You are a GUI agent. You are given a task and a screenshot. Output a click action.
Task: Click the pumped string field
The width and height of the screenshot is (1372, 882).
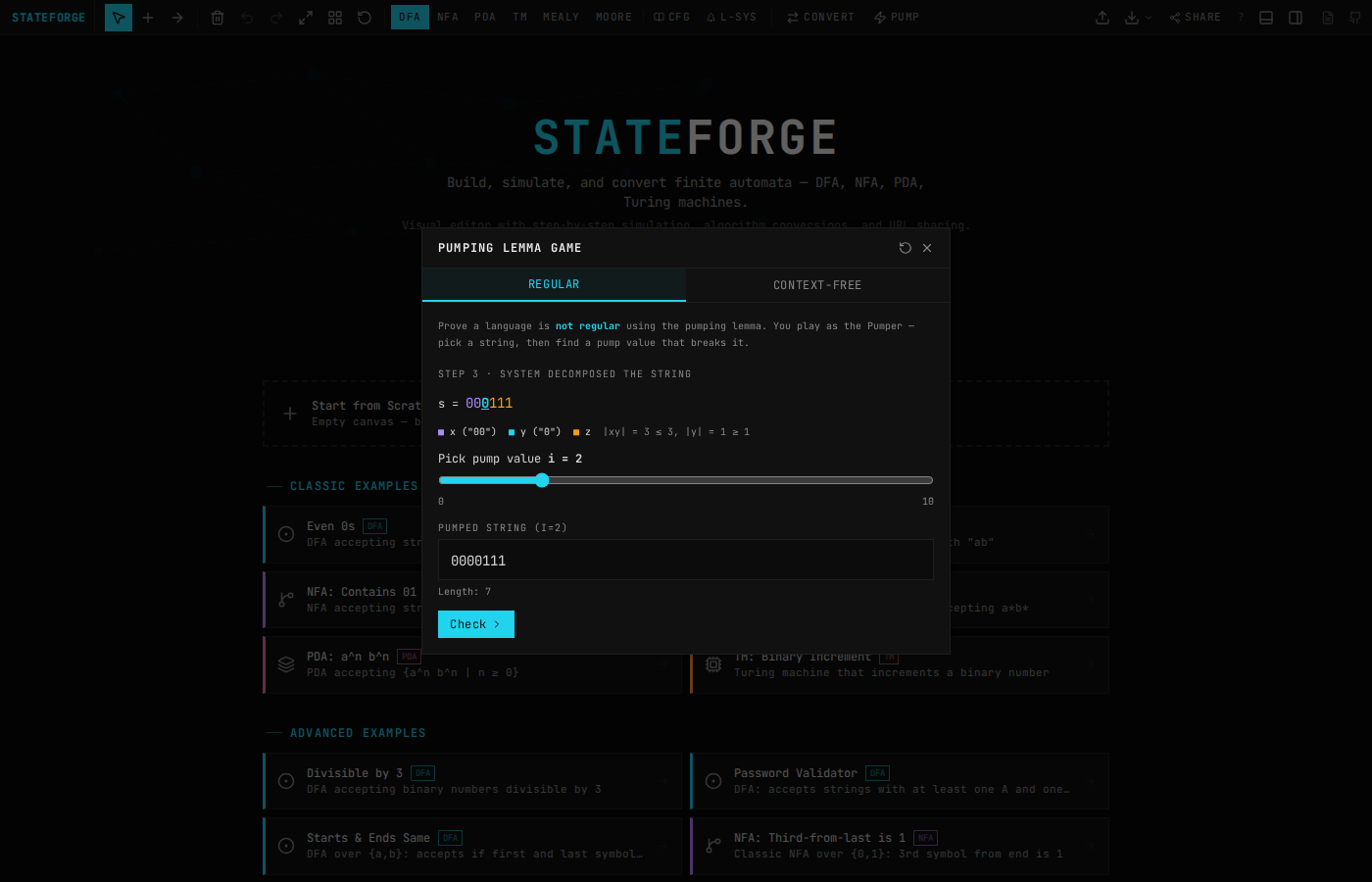685,561
